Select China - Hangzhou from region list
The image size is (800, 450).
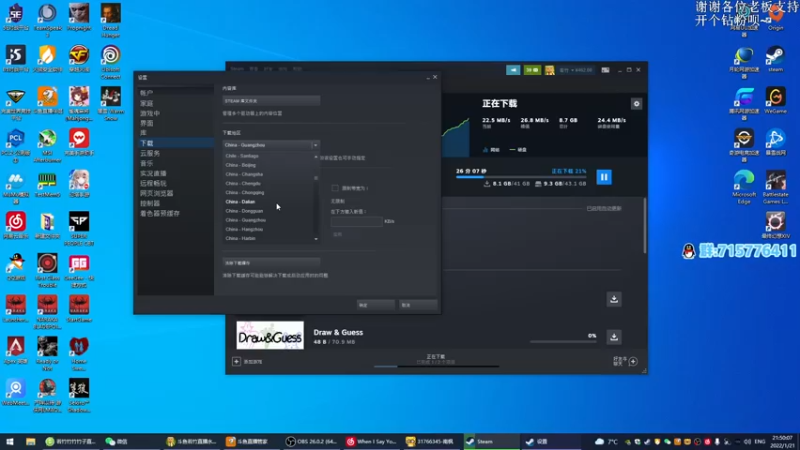tap(244, 229)
